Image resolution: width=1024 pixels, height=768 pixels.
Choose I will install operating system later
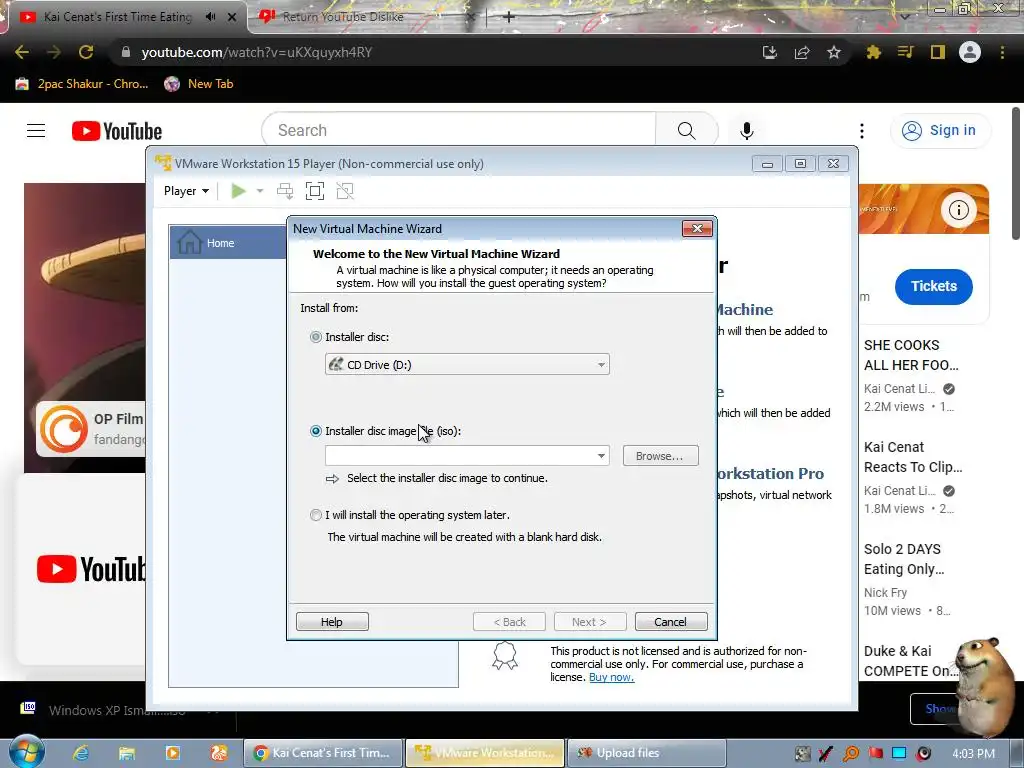click(x=316, y=515)
